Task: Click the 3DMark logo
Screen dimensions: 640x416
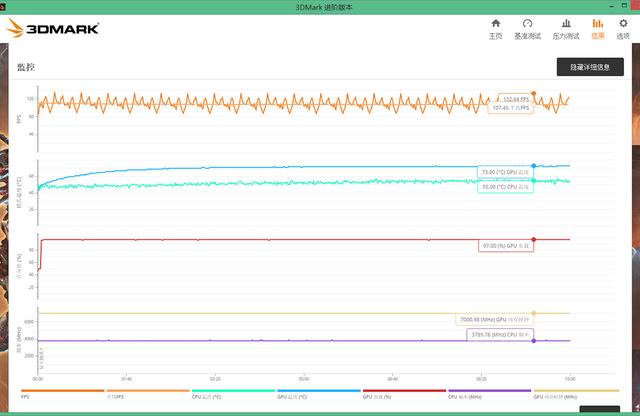Action: point(53,28)
